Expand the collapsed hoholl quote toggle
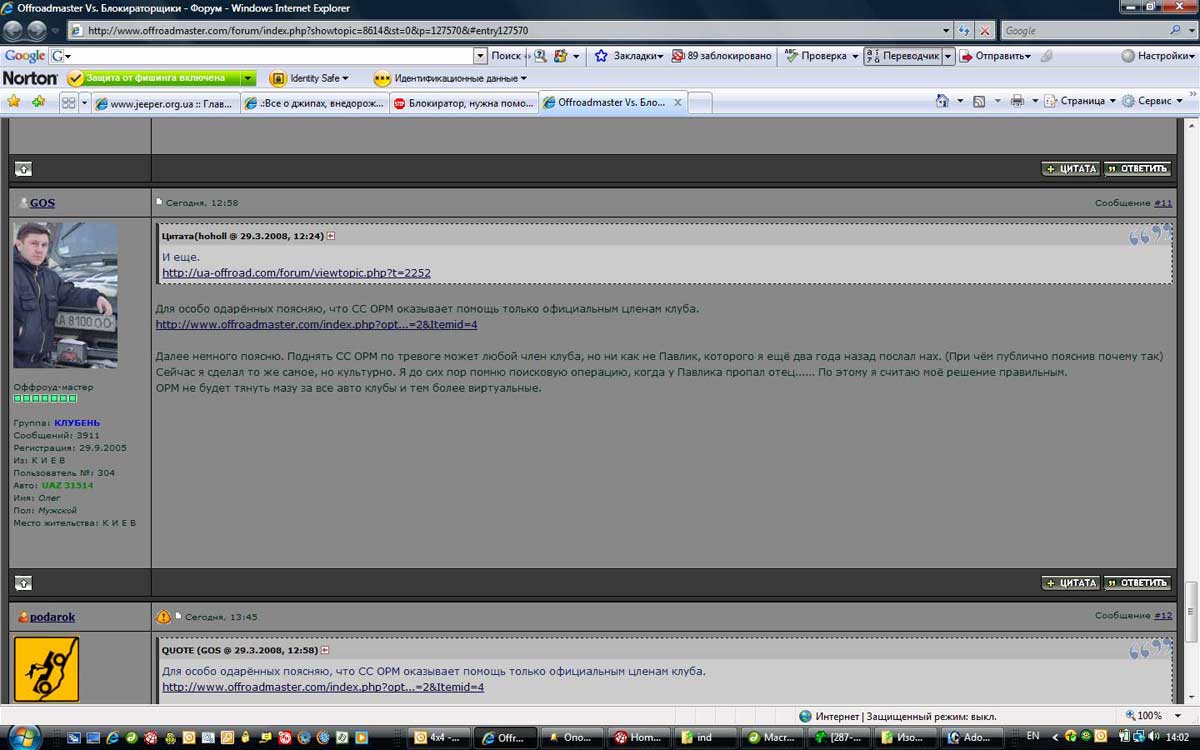 click(331, 236)
